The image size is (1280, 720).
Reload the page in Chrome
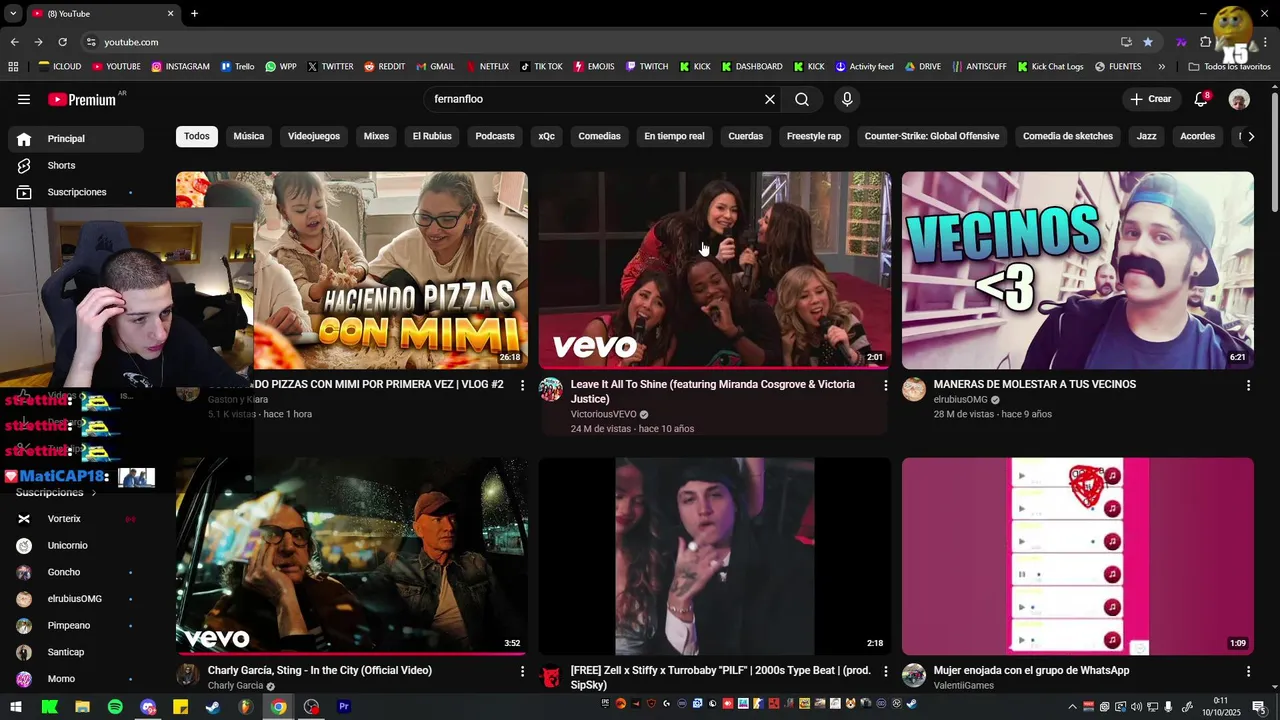62,42
